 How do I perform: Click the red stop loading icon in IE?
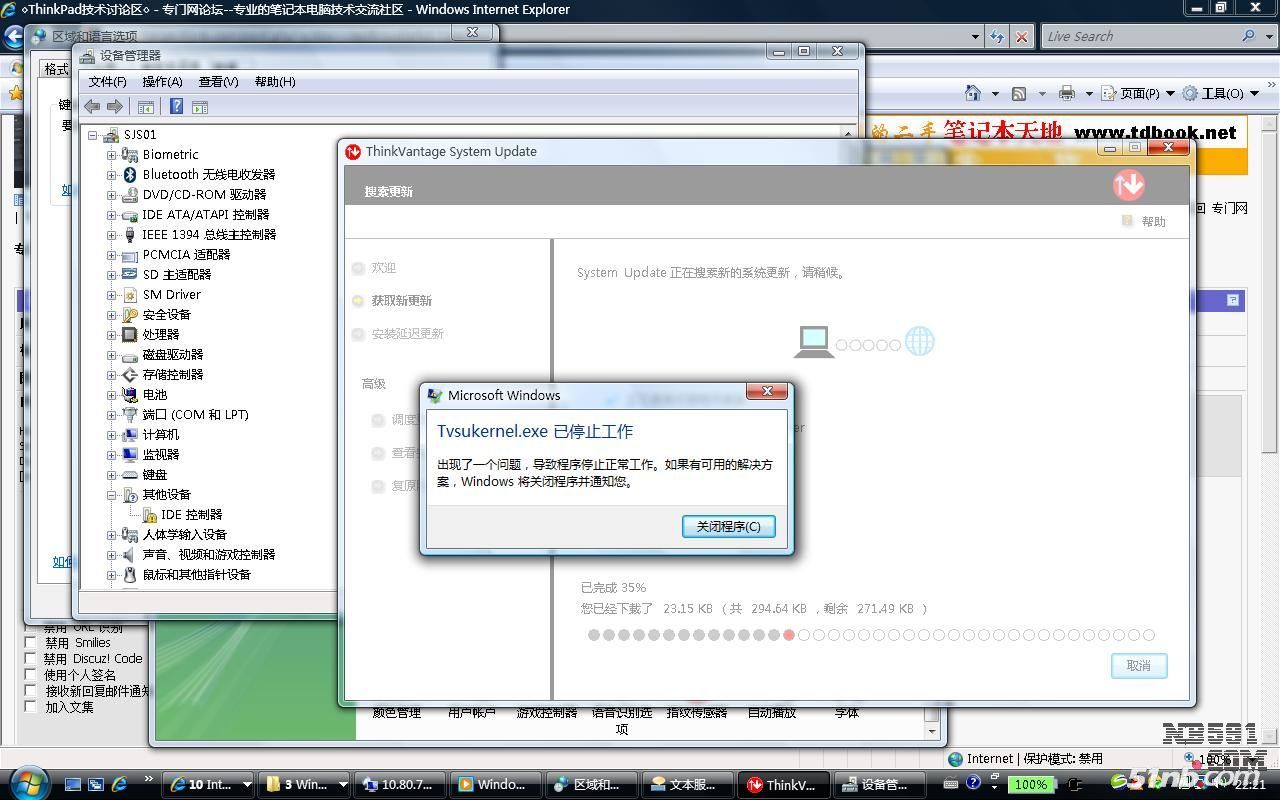[1021, 37]
